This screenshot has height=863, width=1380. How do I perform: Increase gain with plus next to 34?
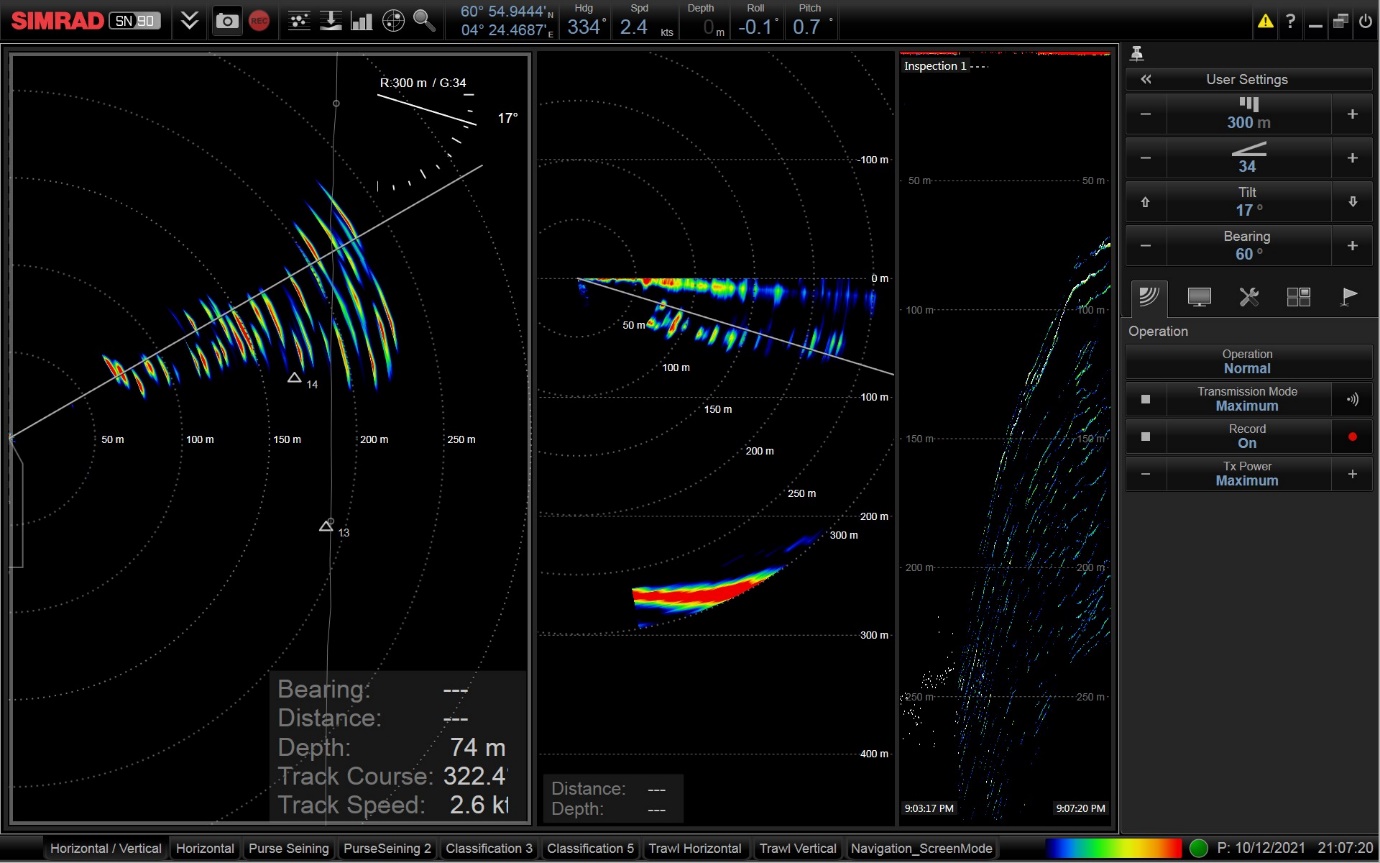(1352, 158)
